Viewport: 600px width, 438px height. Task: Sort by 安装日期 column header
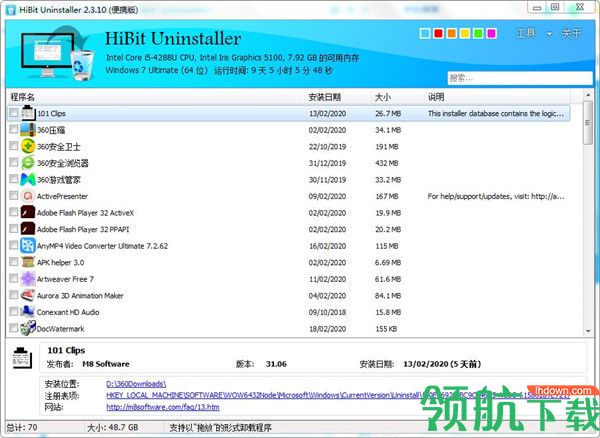324,97
